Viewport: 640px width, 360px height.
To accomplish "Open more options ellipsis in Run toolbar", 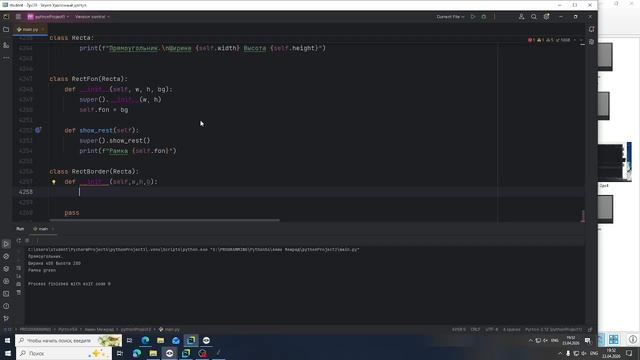I will (x=37, y=240).
